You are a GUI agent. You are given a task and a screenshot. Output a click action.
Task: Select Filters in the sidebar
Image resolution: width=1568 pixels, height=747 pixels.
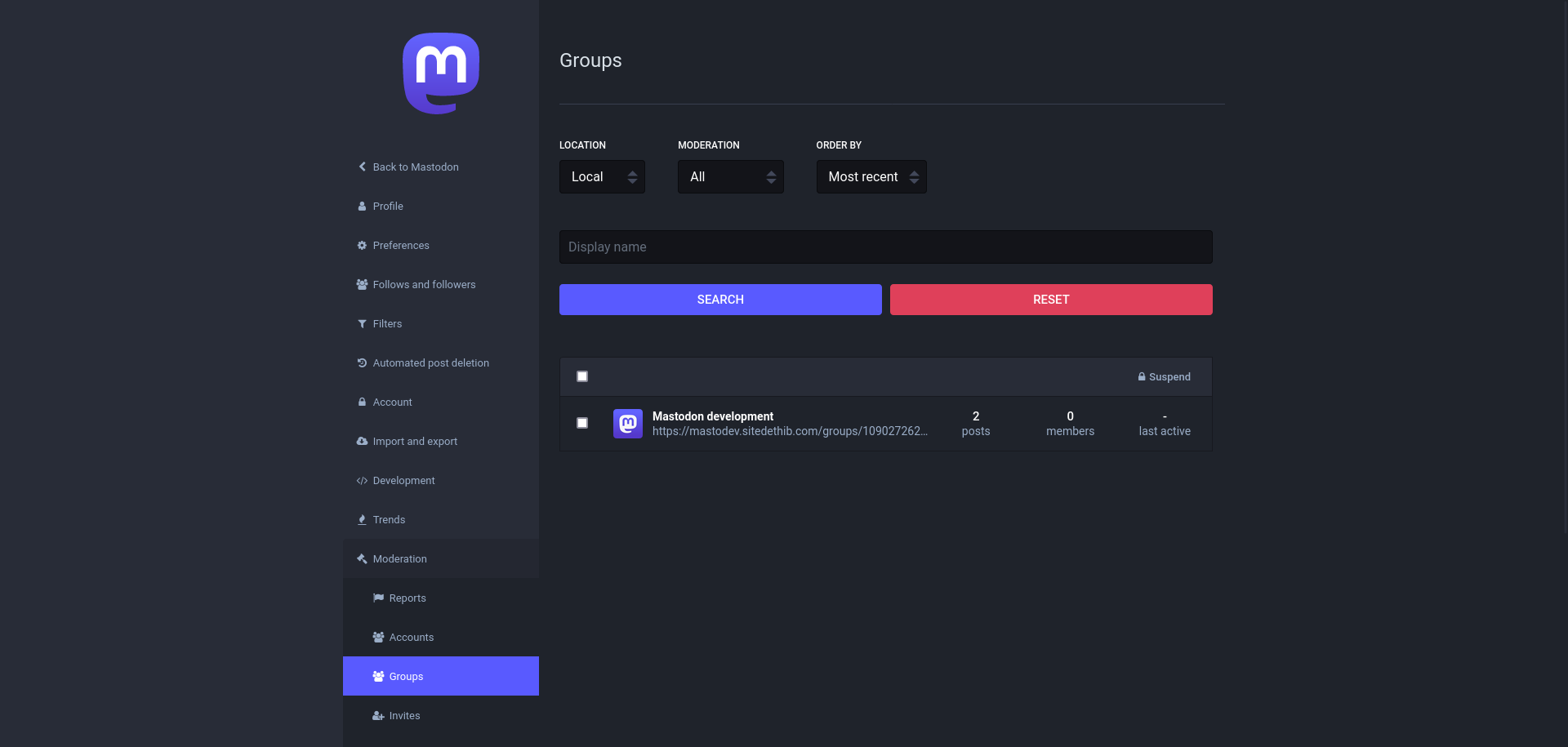(x=441, y=323)
